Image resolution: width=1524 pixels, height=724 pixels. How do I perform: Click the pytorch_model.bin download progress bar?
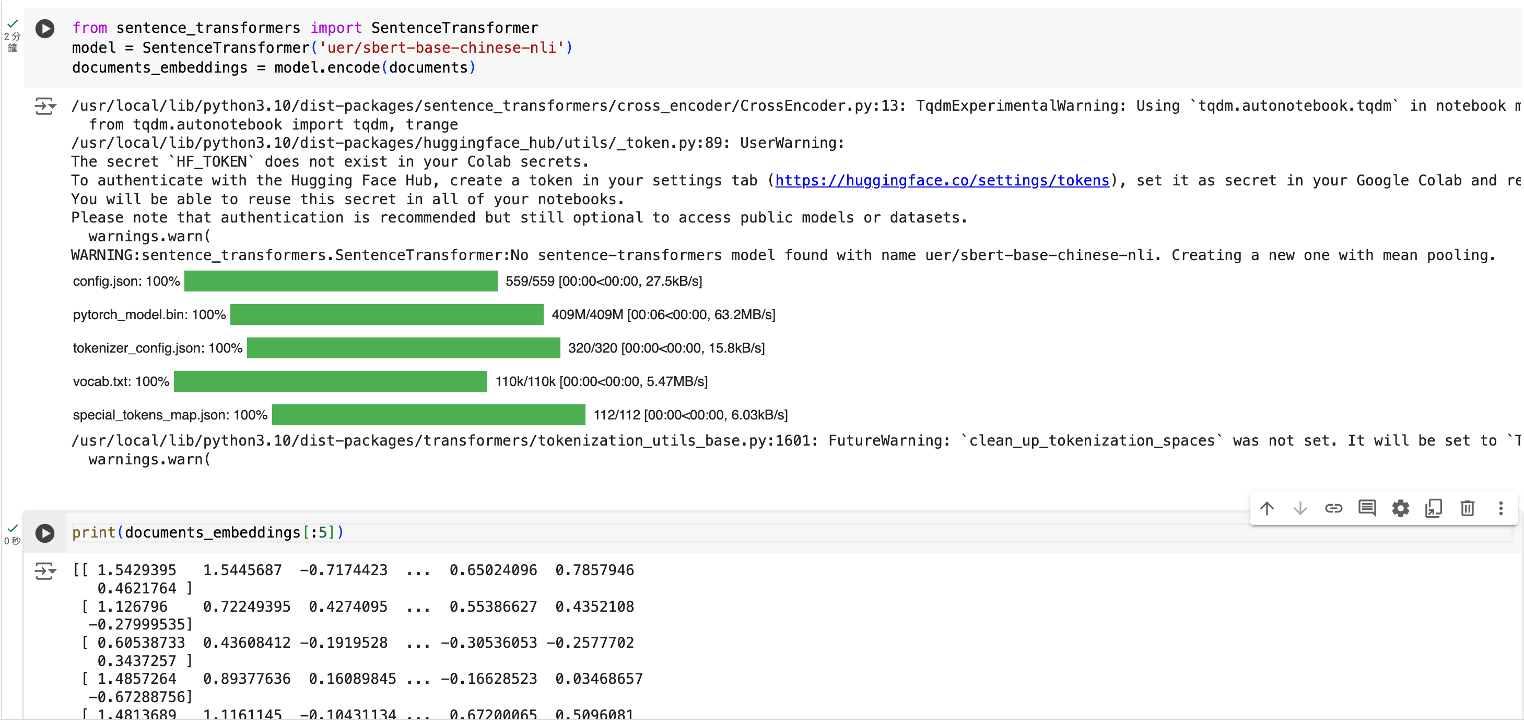tap(386, 315)
